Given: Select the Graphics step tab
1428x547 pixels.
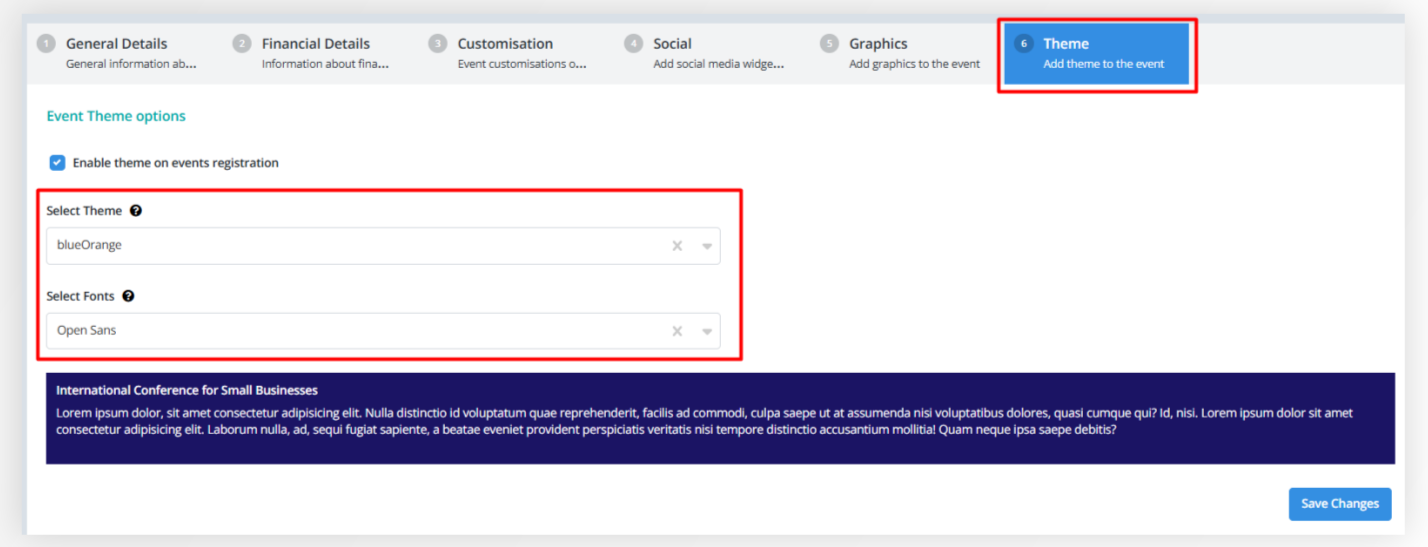Looking at the screenshot, I should tap(906, 53).
